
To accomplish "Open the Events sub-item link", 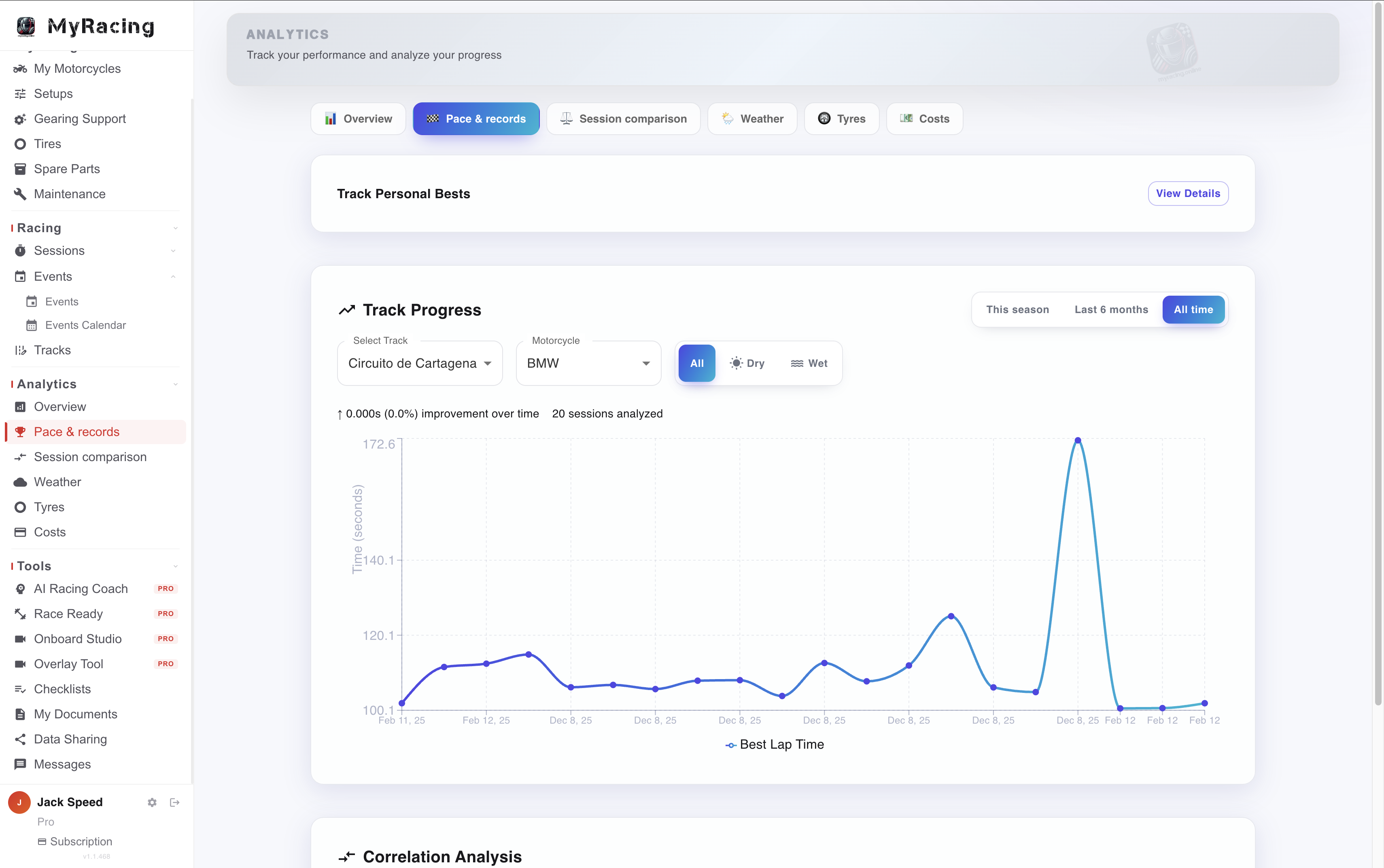I will [62, 302].
